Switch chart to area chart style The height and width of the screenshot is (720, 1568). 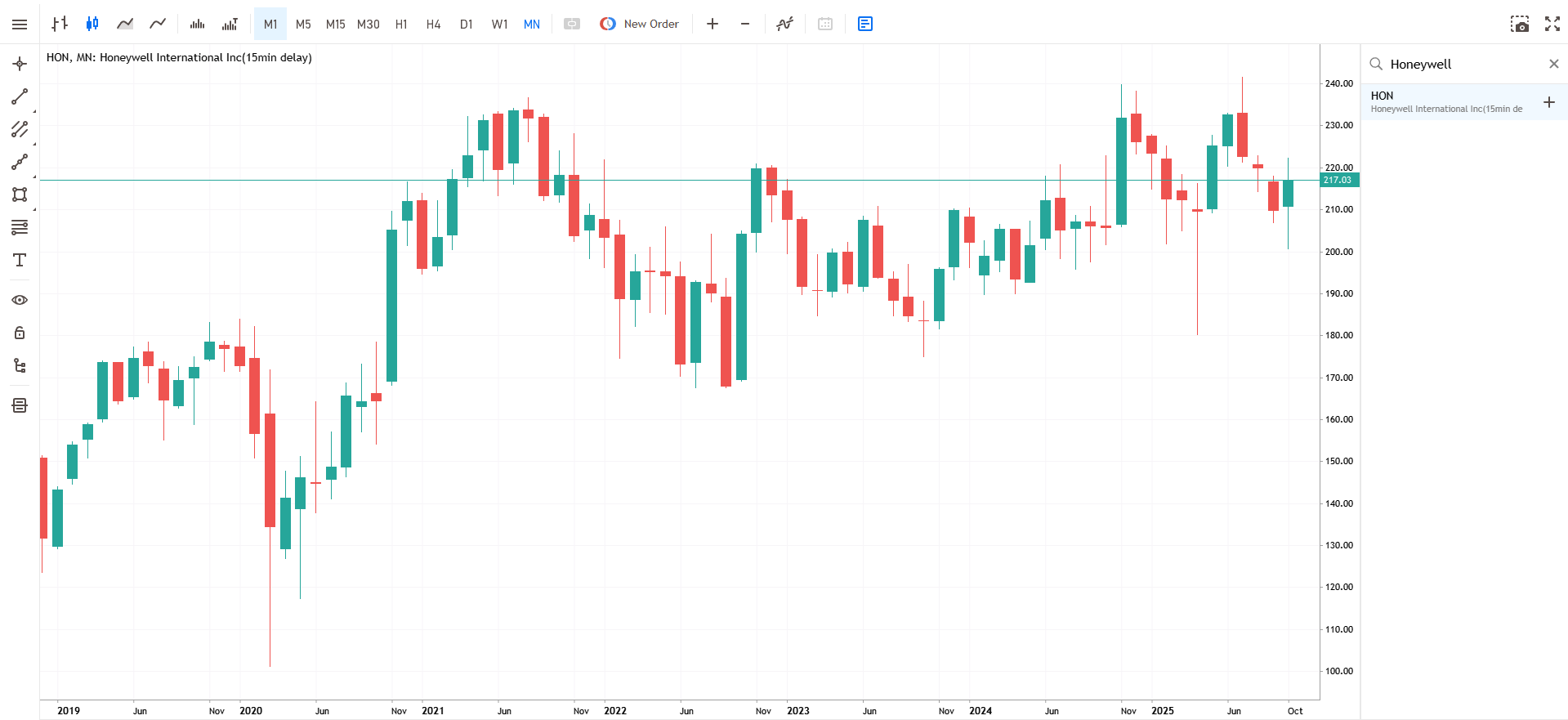[x=125, y=24]
